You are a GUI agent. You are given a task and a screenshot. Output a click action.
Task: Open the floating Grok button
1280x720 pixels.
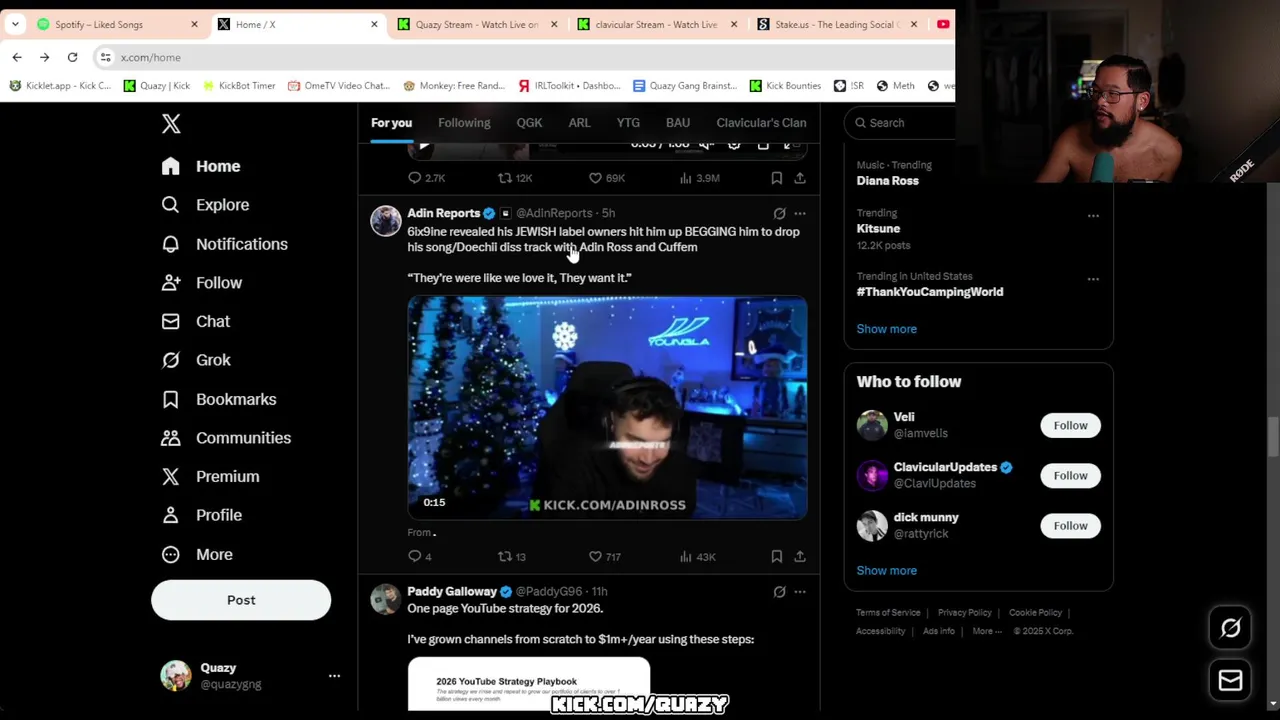coord(1230,628)
